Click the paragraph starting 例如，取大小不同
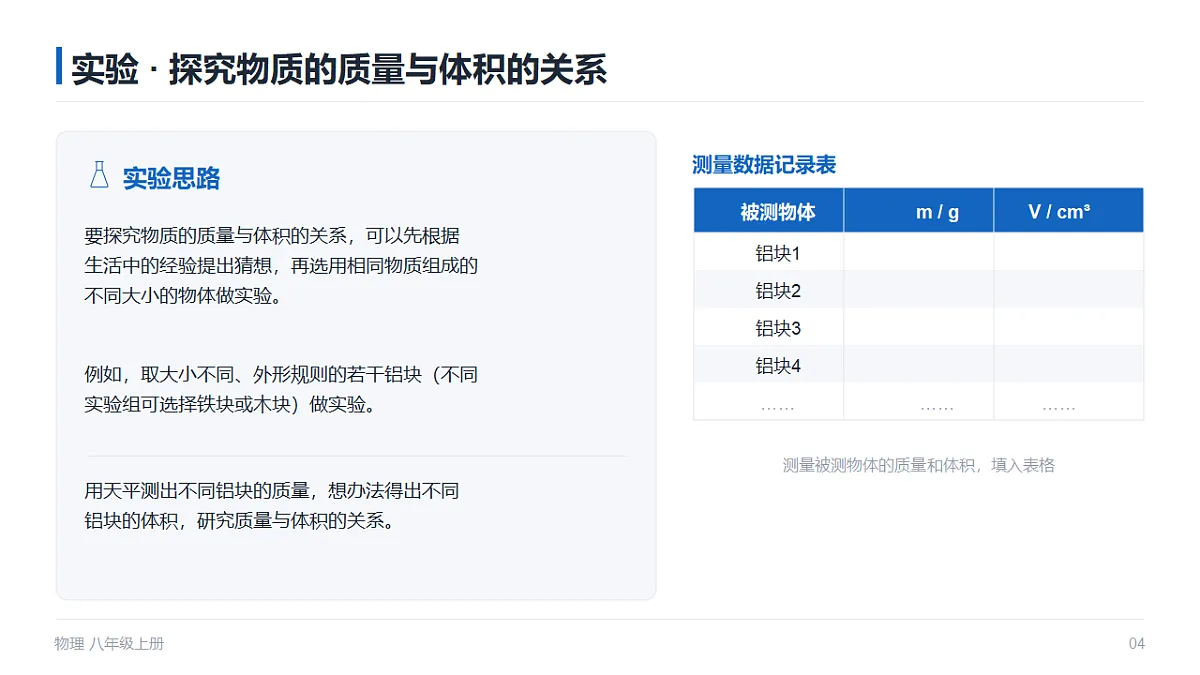1200x675 pixels. 281,390
